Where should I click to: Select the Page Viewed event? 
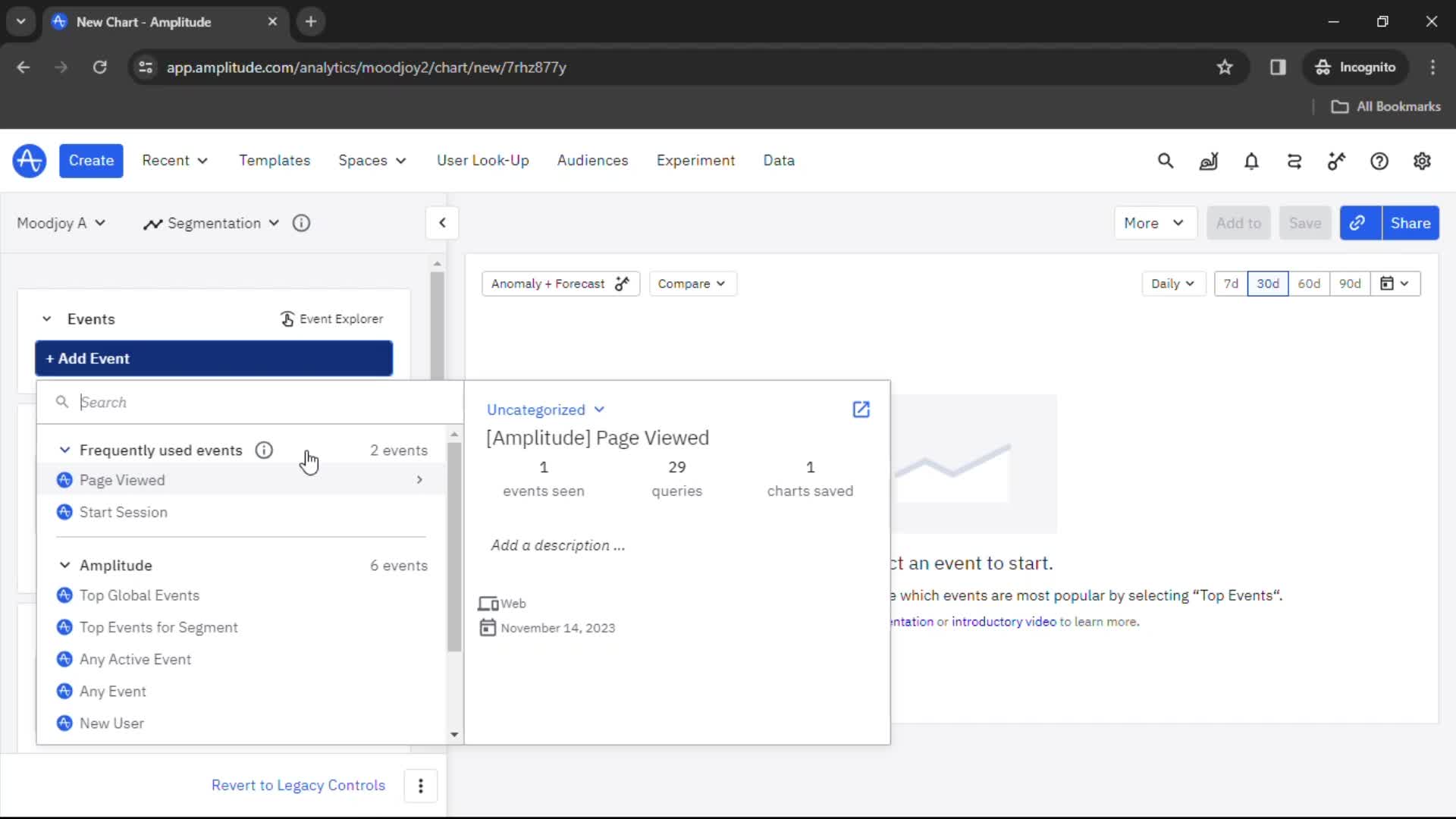pyautogui.click(x=241, y=480)
